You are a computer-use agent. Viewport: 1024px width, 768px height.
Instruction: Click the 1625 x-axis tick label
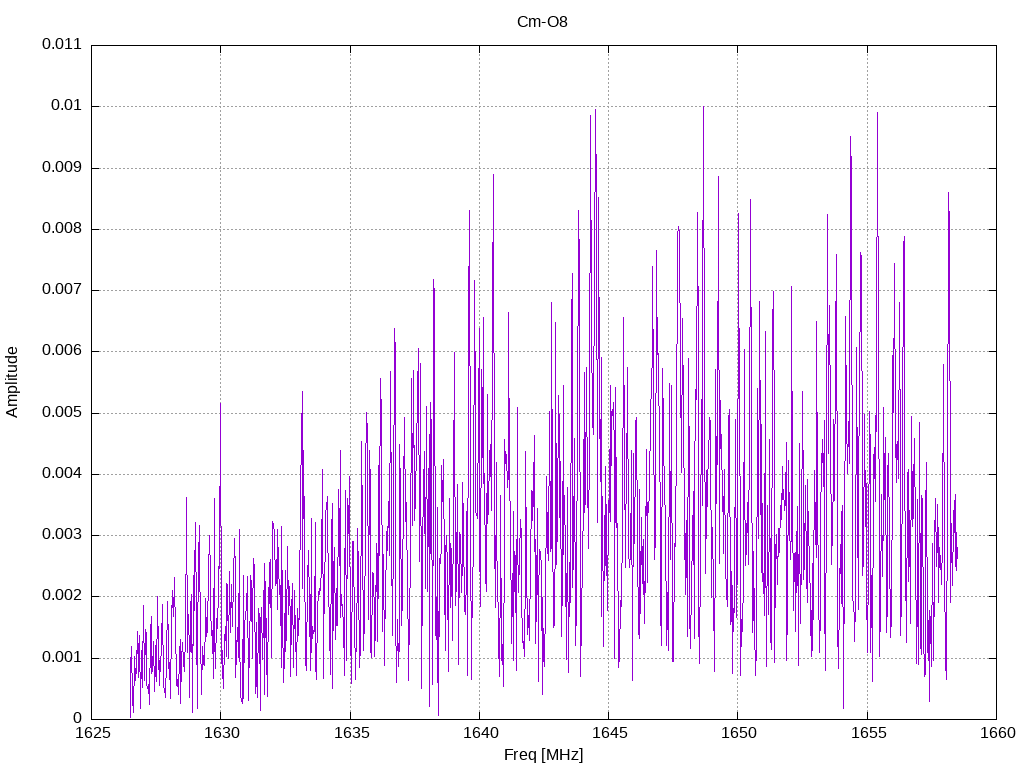pyautogui.click(x=93, y=733)
